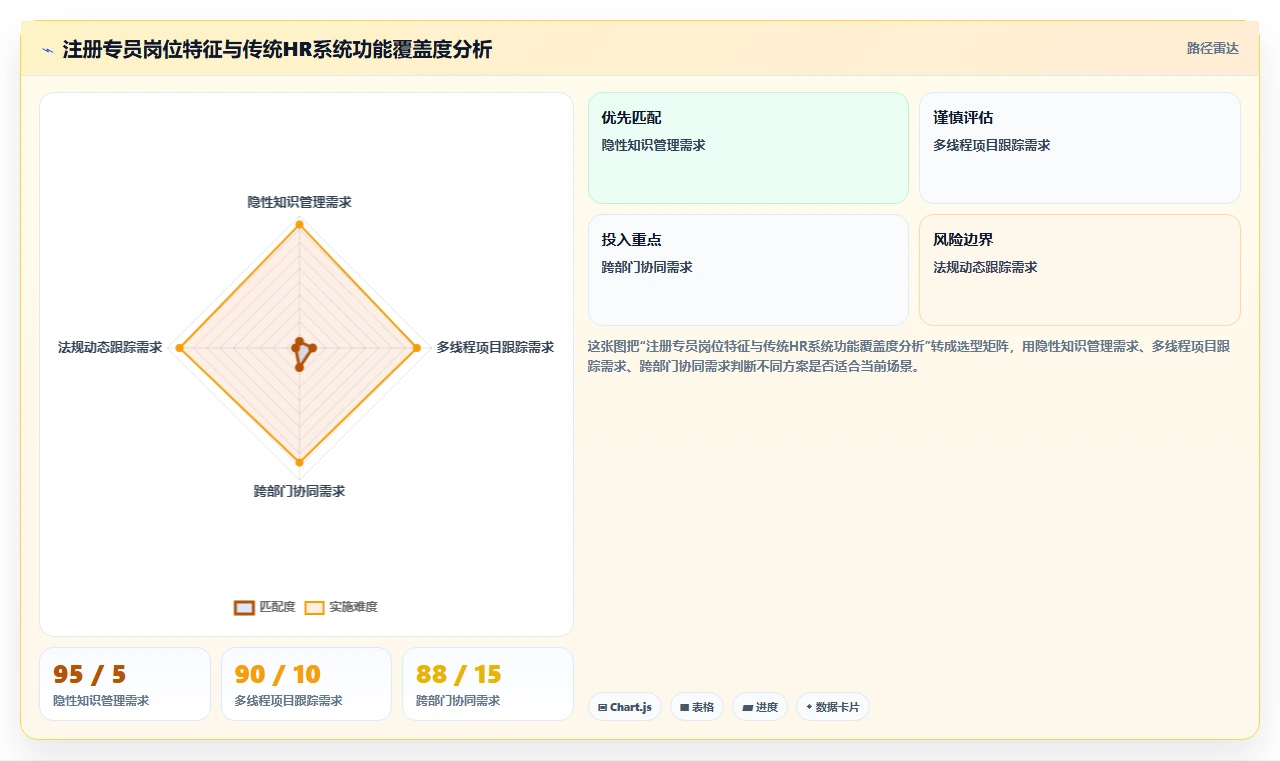Image resolution: width=1280 pixels, height=761 pixels.
Task: Open the 风险边界 card
Action: (x=1080, y=270)
